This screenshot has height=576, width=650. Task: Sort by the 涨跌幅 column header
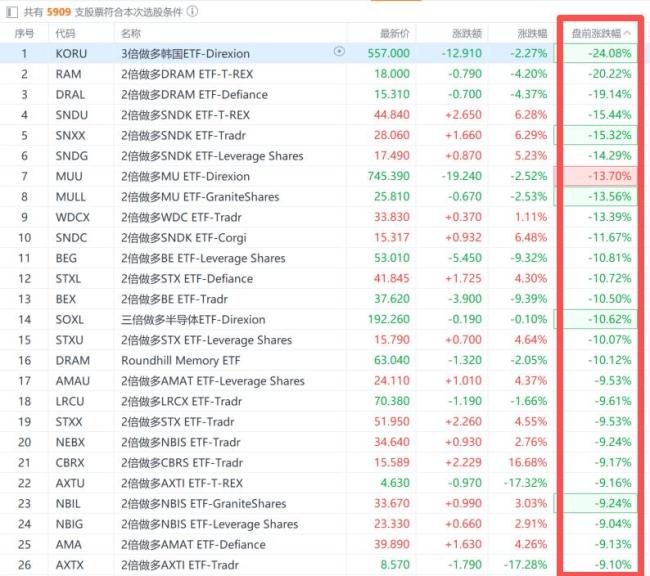click(532, 34)
